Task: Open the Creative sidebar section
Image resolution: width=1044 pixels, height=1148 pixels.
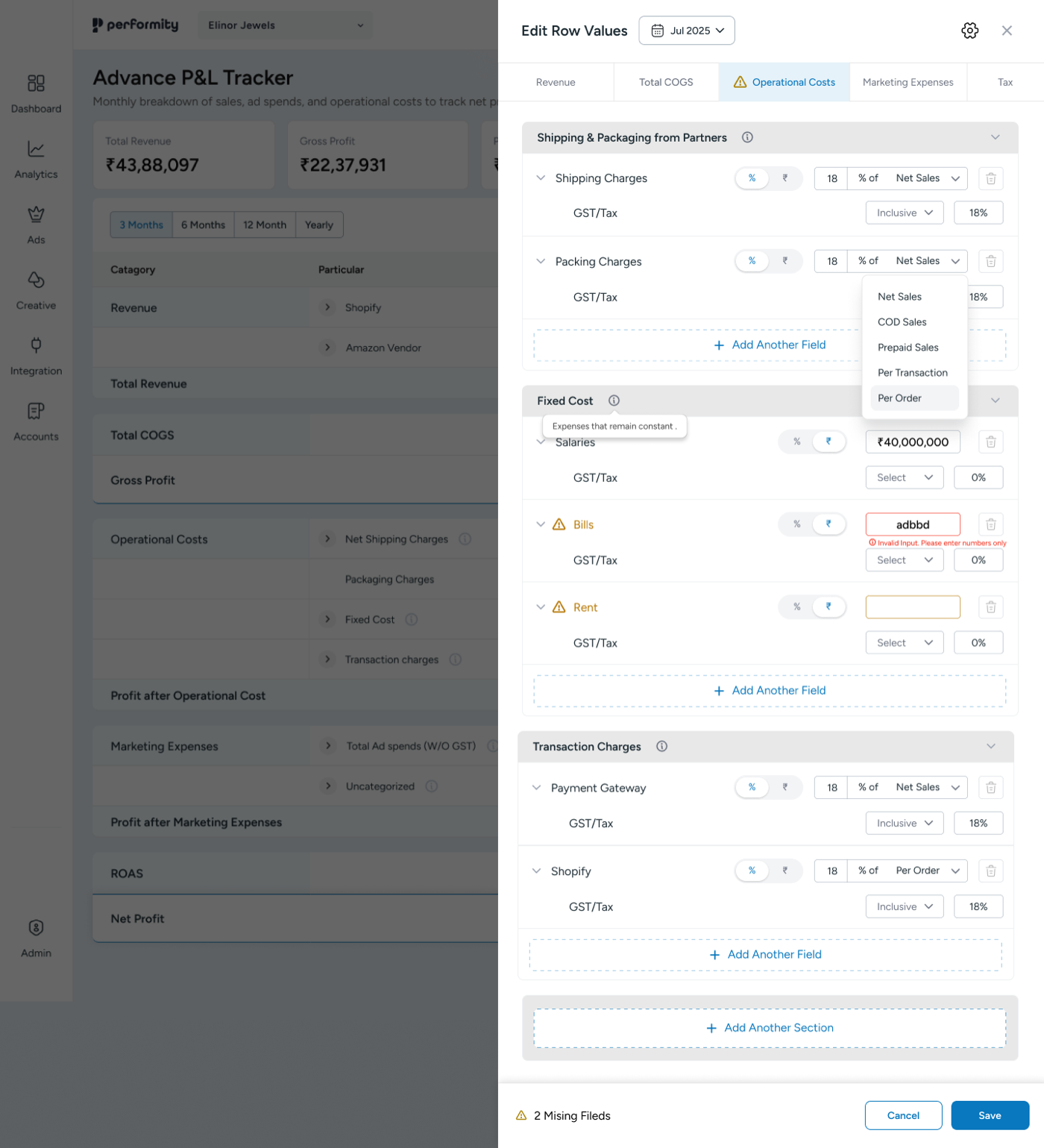Action: click(x=36, y=280)
